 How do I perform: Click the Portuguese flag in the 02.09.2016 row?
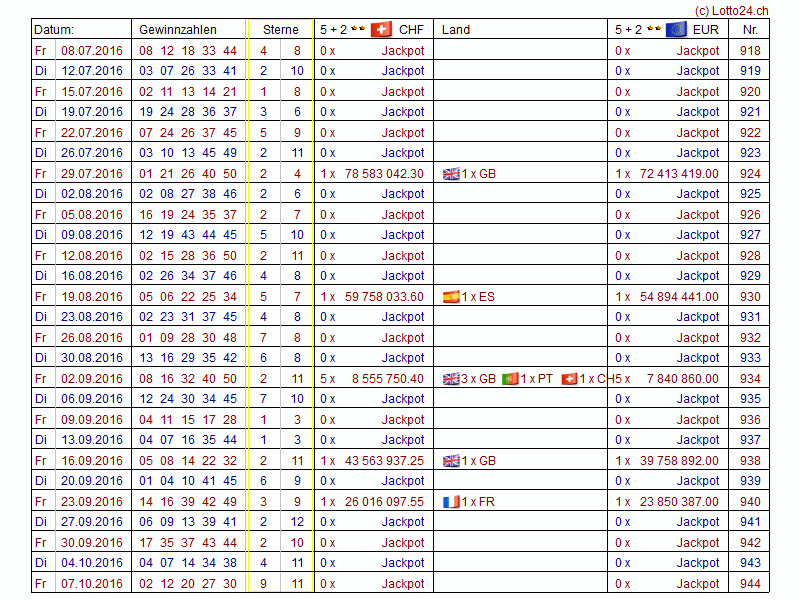(x=509, y=379)
